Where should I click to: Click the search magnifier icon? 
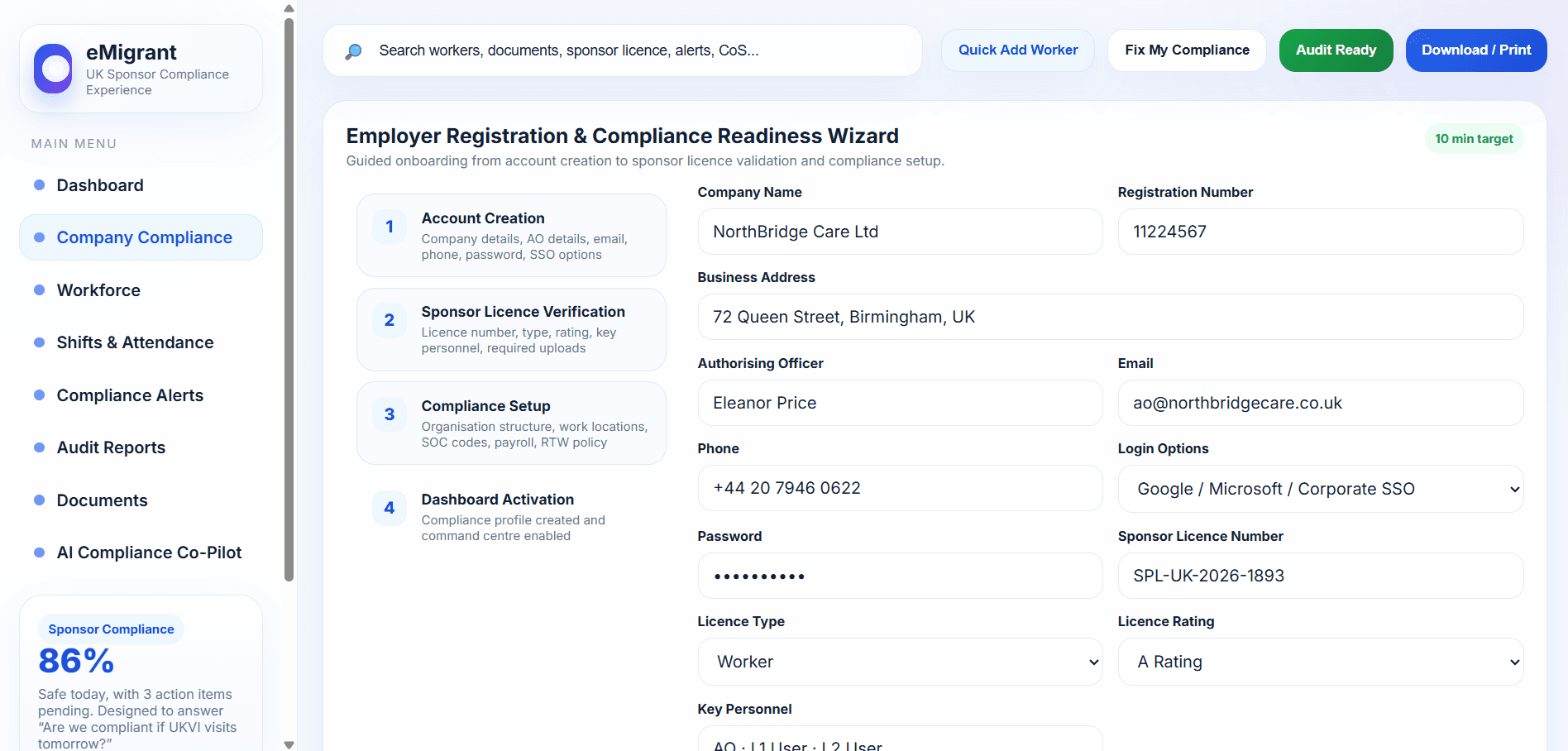pos(353,50)
